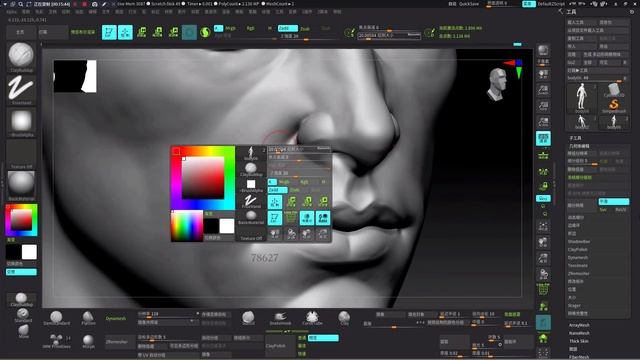
Task: Click the Gizmo 3D icon
Action: pos(189,32)
